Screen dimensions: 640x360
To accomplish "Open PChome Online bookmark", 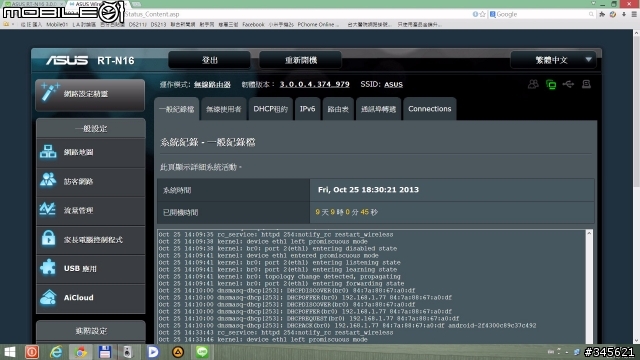I will (x=318, y=24).
